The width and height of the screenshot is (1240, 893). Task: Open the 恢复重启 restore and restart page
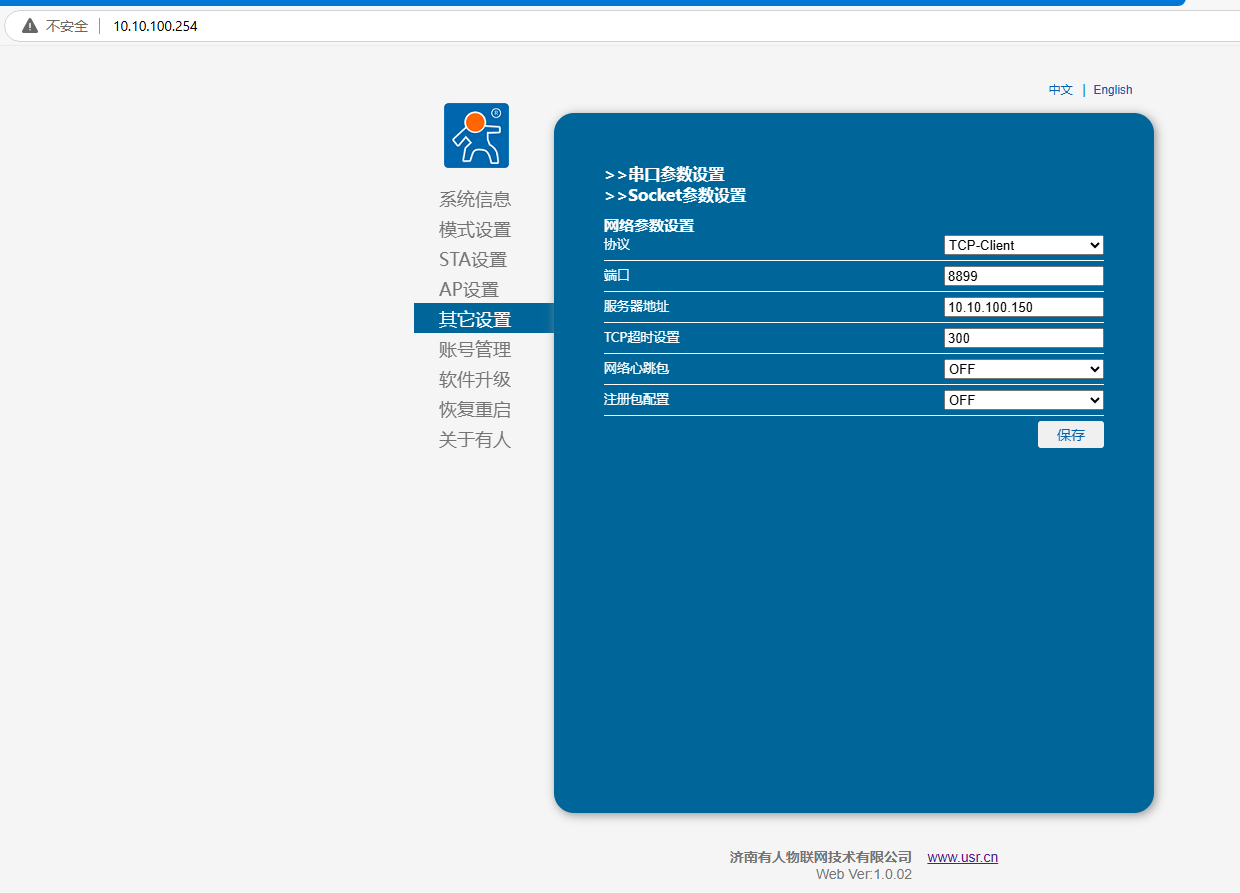tap(475, 410)
